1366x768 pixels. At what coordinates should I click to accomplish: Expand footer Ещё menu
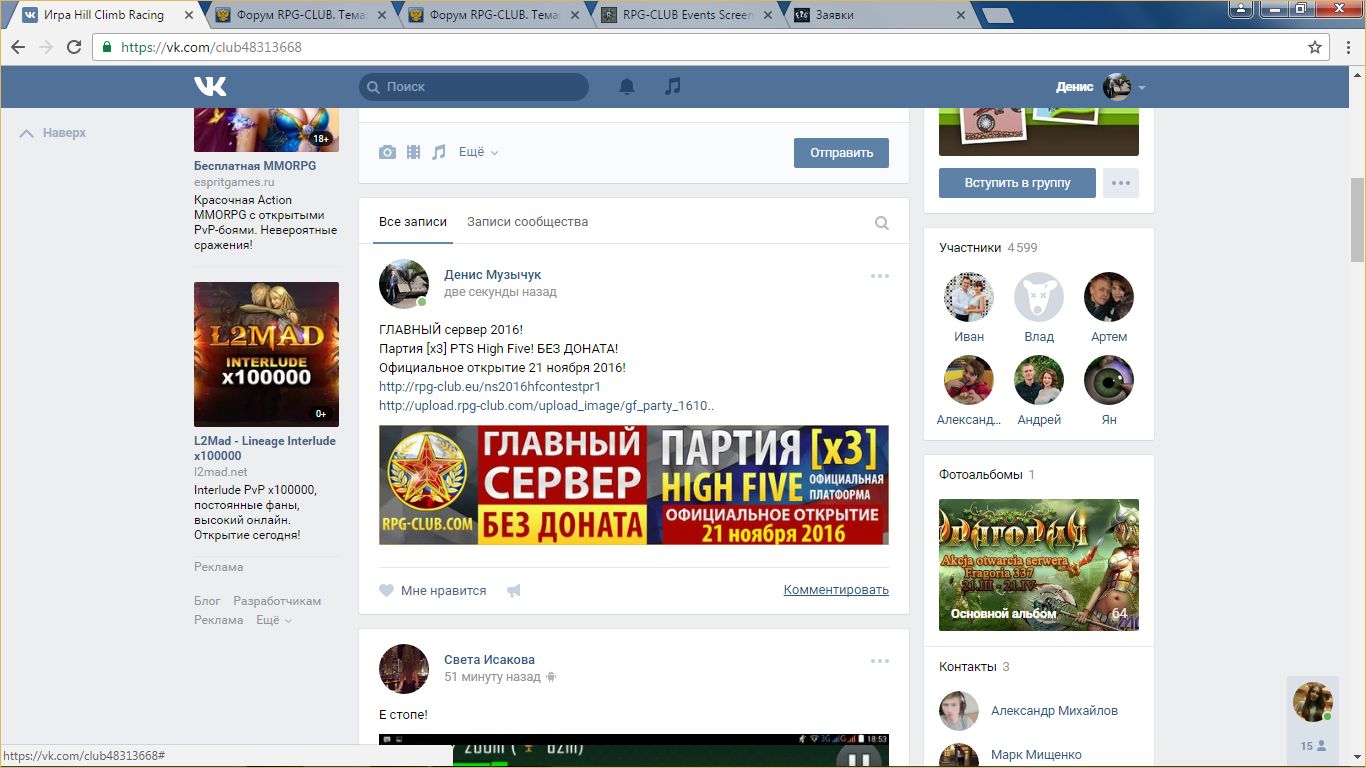pyautogui.click(x=274, y=620)
